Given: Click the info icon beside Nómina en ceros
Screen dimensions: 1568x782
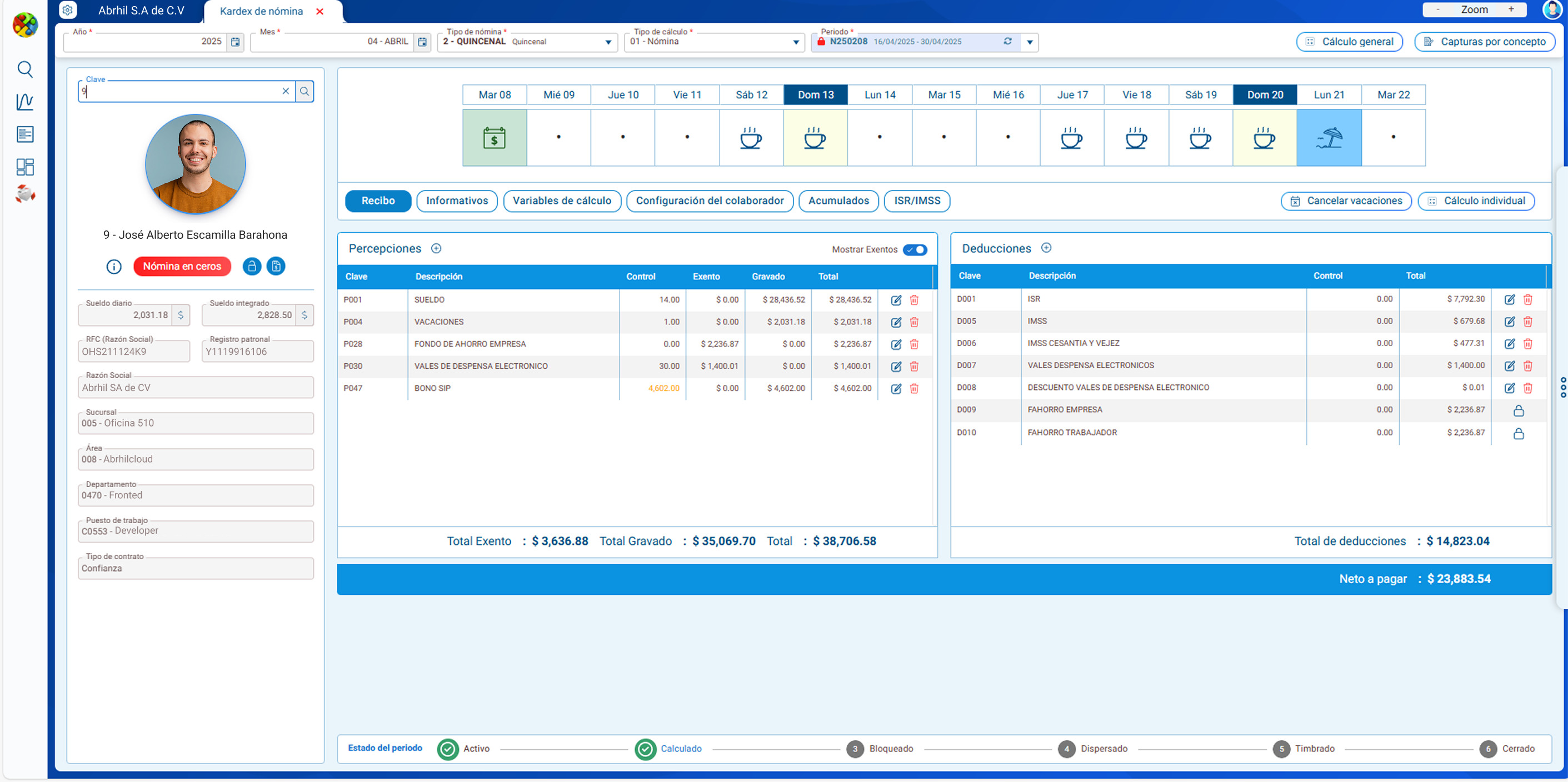Looking at the screenshot, I should (x=114, y=267).
